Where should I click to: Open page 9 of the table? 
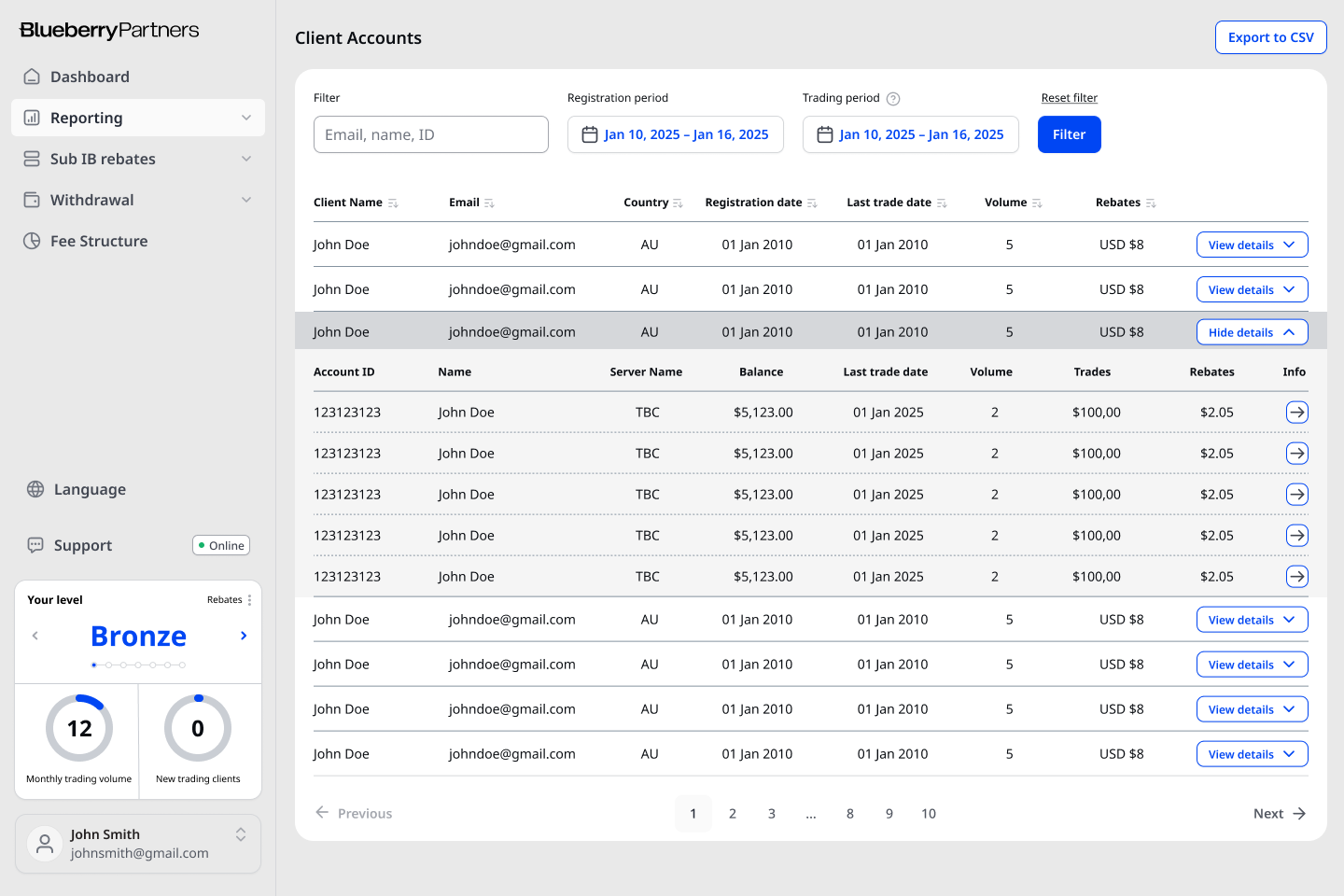(889, 814)
